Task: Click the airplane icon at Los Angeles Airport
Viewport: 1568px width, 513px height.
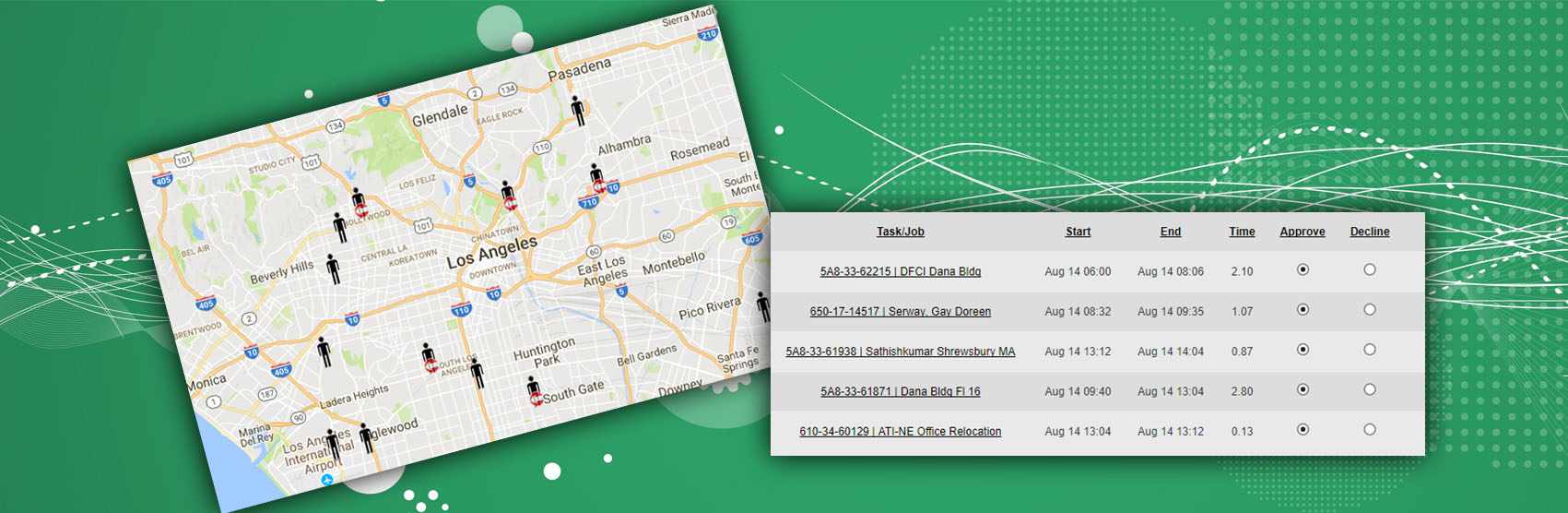Action: (x=327, y=481)
